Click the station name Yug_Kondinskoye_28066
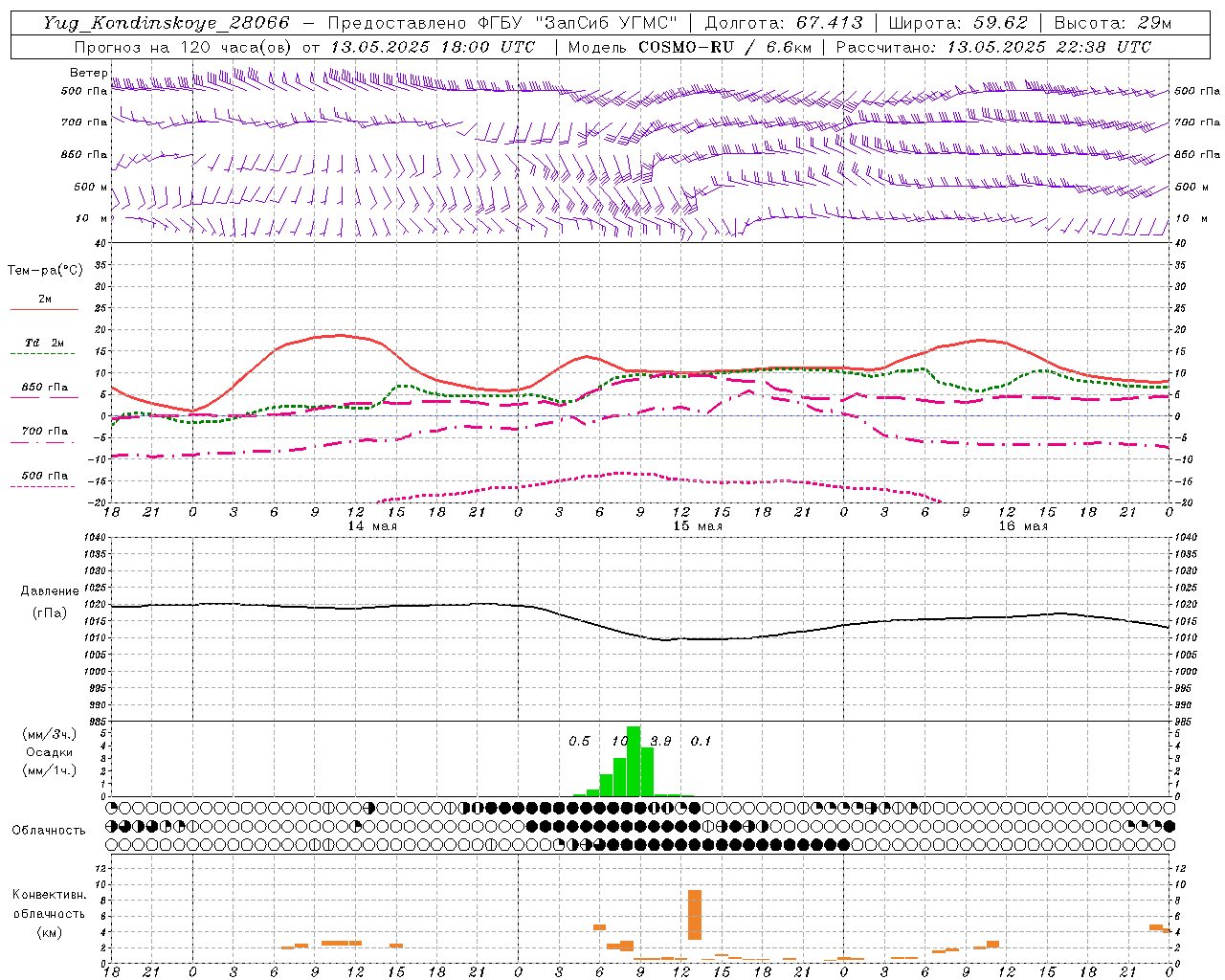Screen dimensions: 1225x980 [x=167, y=23]
